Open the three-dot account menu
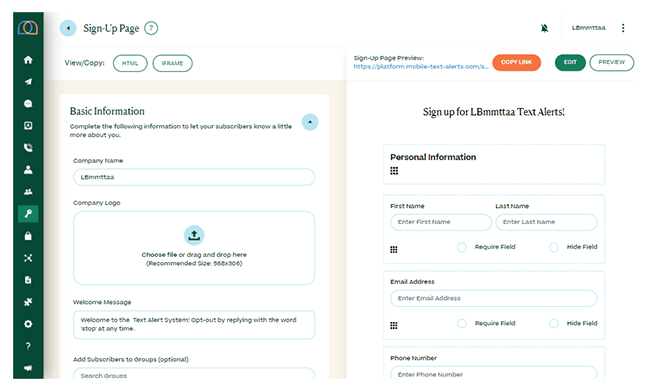The width and height of the screenshot is (649, 391). [623, 28]
